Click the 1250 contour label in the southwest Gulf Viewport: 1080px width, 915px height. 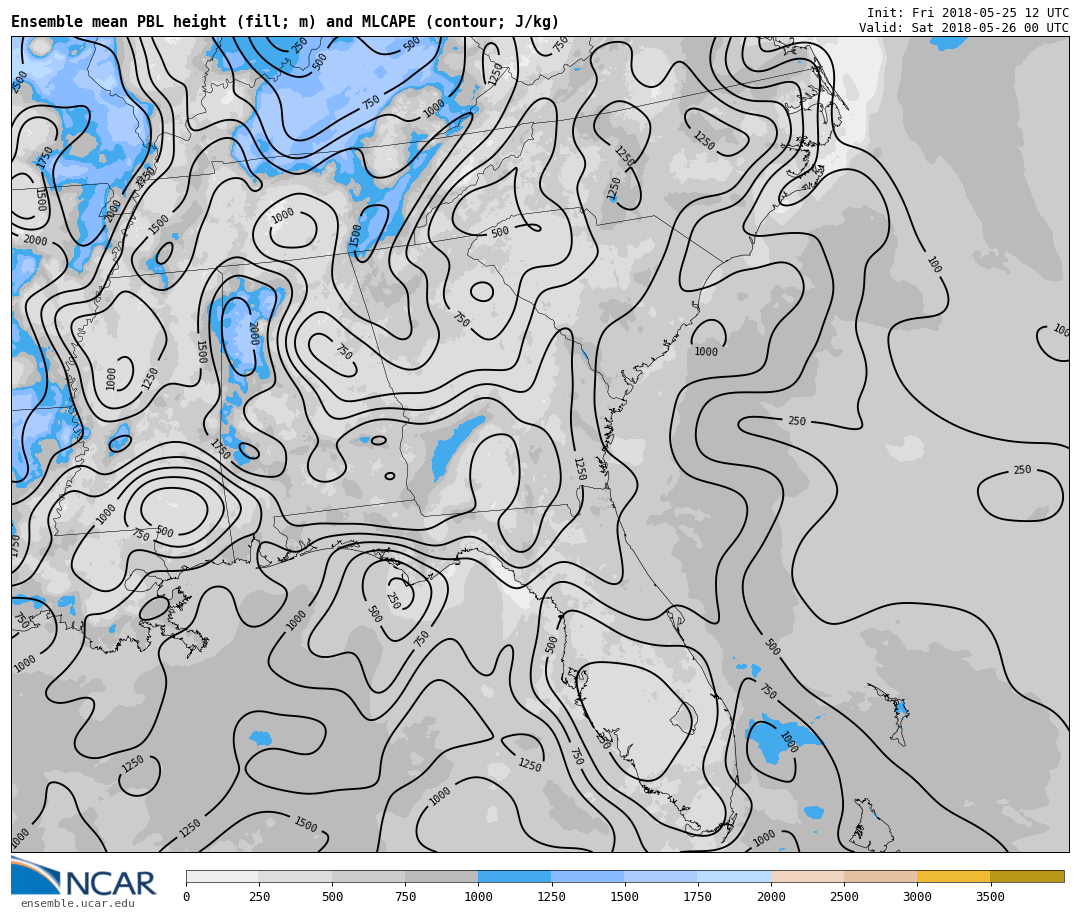132,764
